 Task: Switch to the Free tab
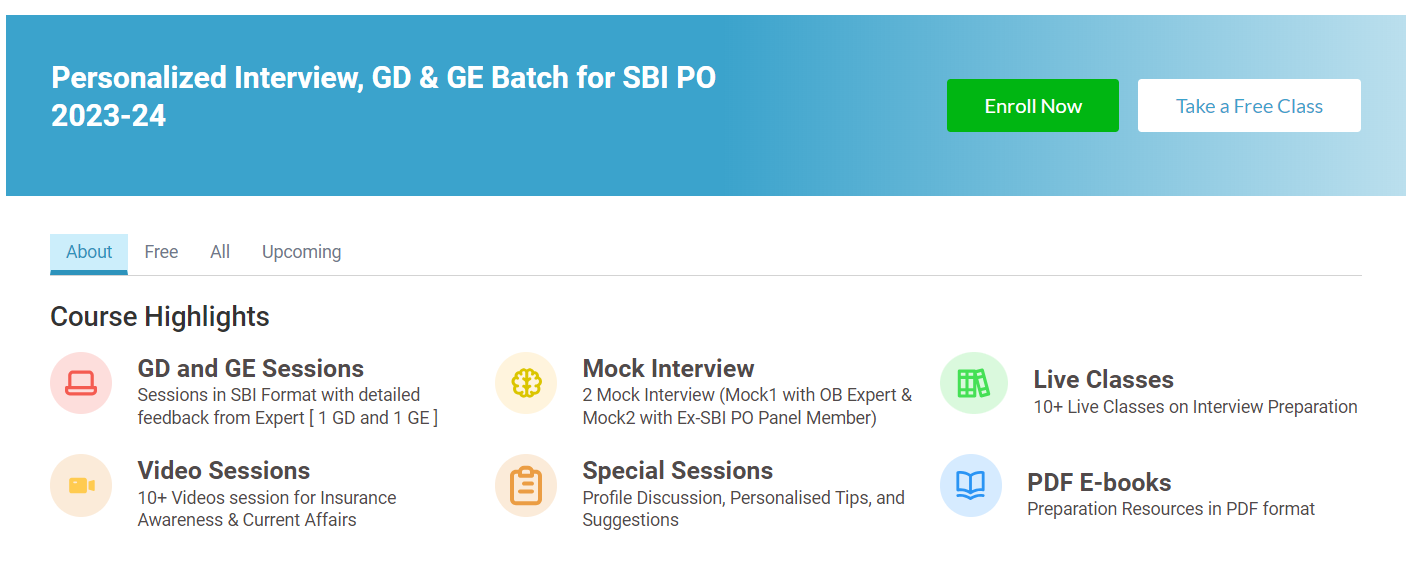point(161,252)
